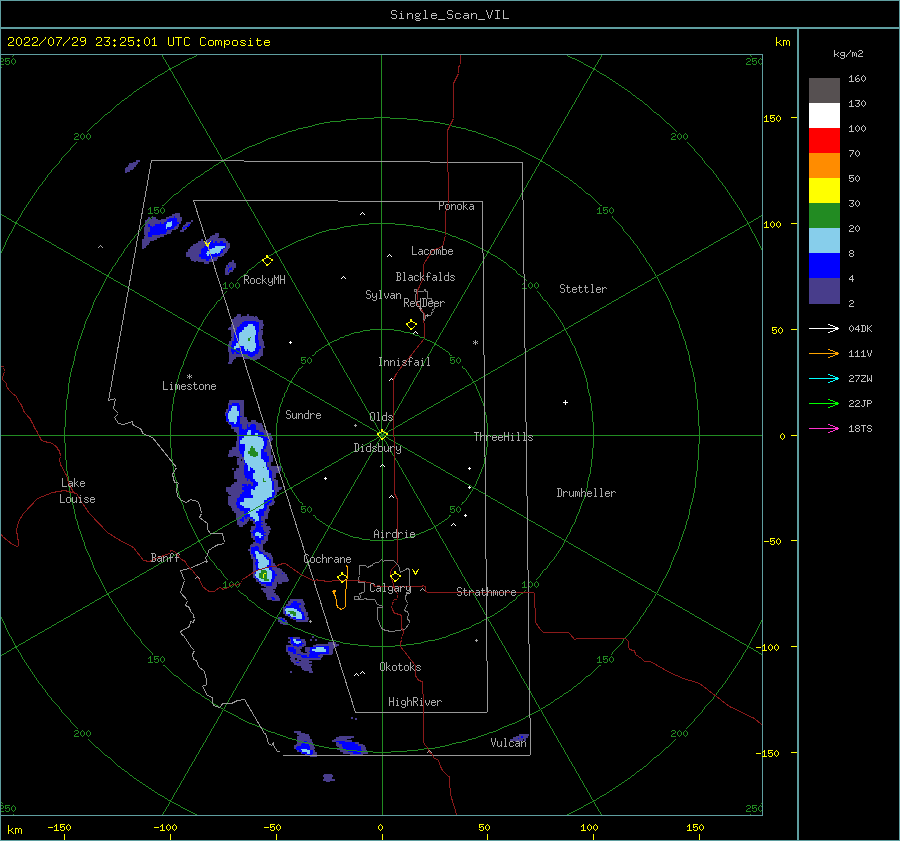The width and height of the screenshot is (900, 841).
Task: Select the light blue 20 color swatch
Action: [x=824, y=241]
